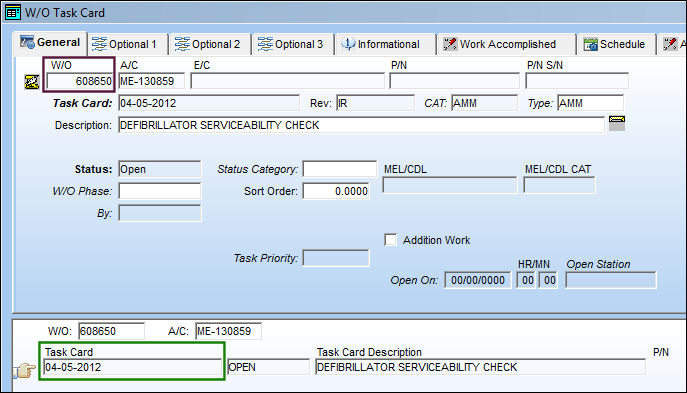This screenshot has height=393, width=687.
Task: Click the W/O Task Card window icon
Action: (x=12, y=12)
